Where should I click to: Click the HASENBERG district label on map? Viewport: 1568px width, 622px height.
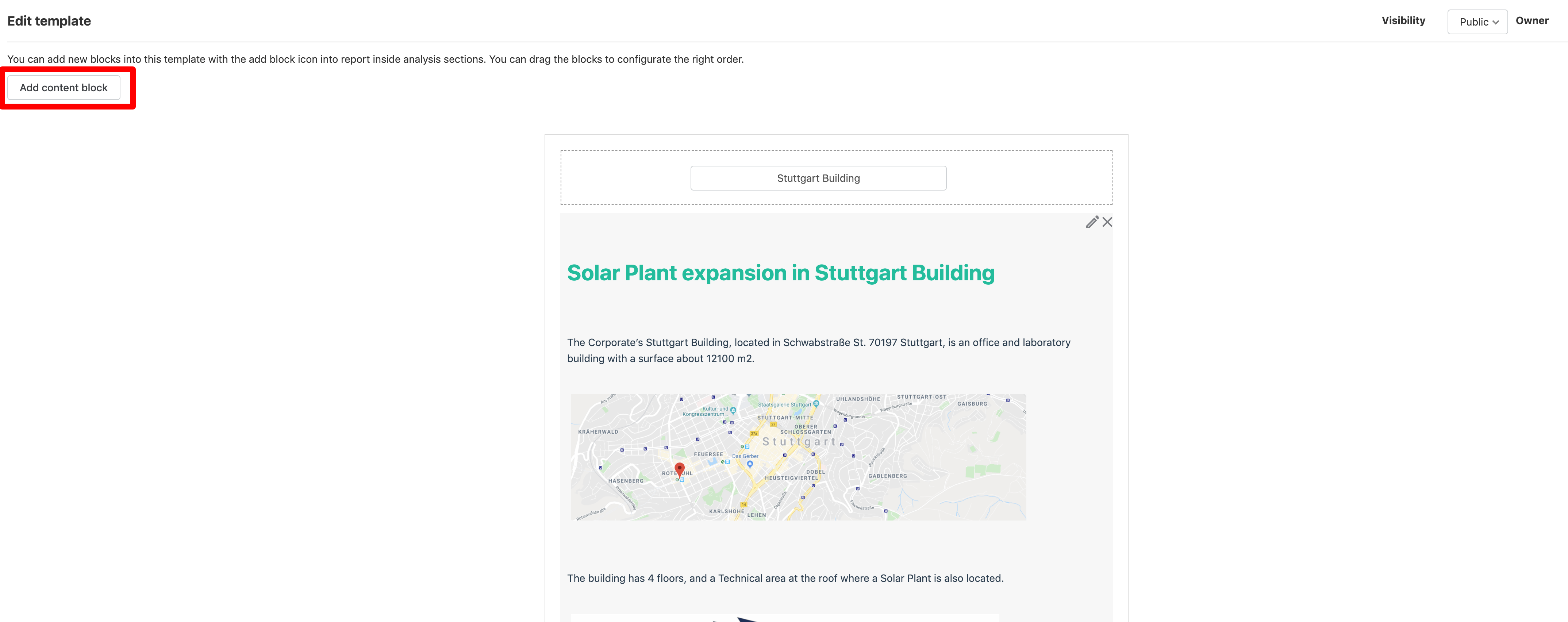[626, 481]
